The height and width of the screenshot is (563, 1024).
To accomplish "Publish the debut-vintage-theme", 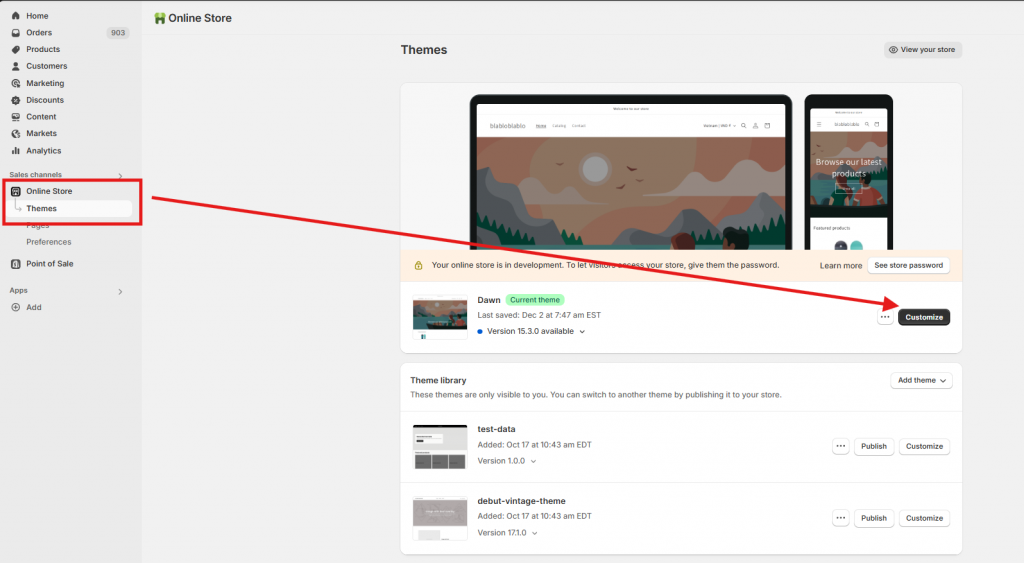I will [874, 518].
